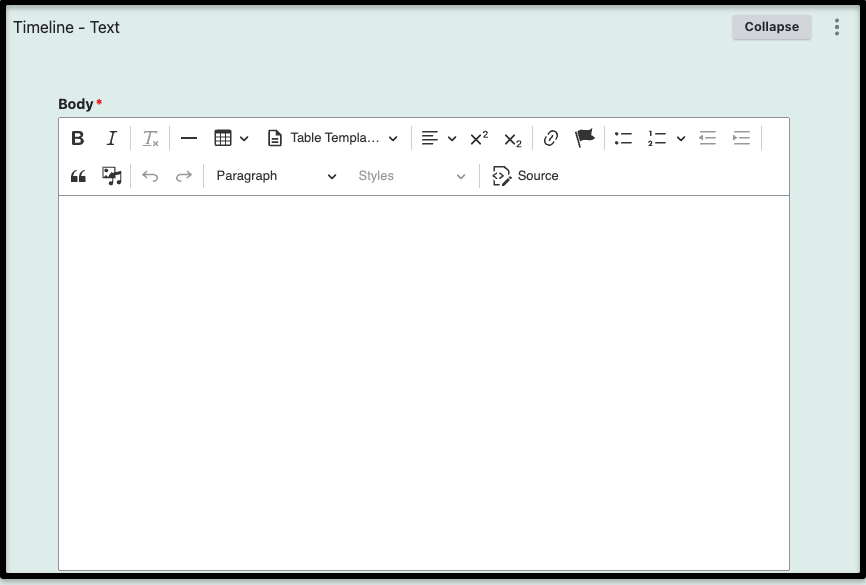Toggle bold formatting
Image resolution: width=866 pixels, height=585 pixels.
[x=78, y=138]
